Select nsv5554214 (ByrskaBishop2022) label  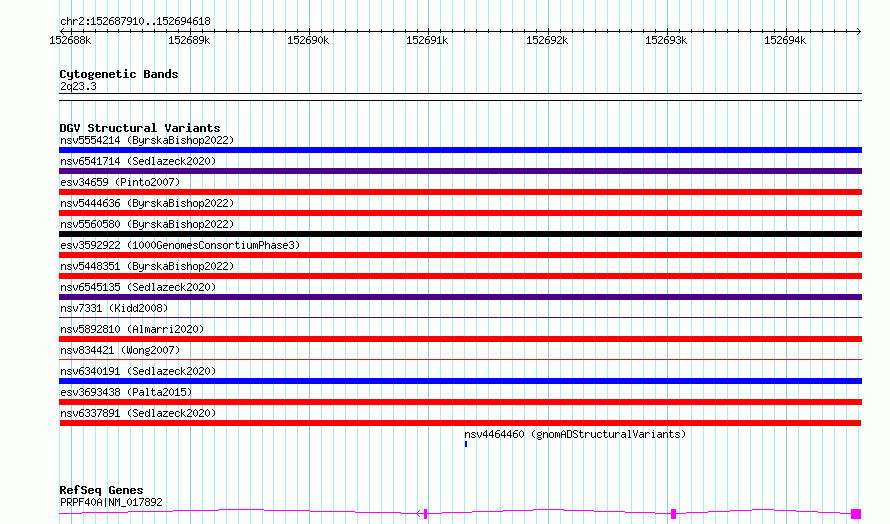tap(147, 140)
